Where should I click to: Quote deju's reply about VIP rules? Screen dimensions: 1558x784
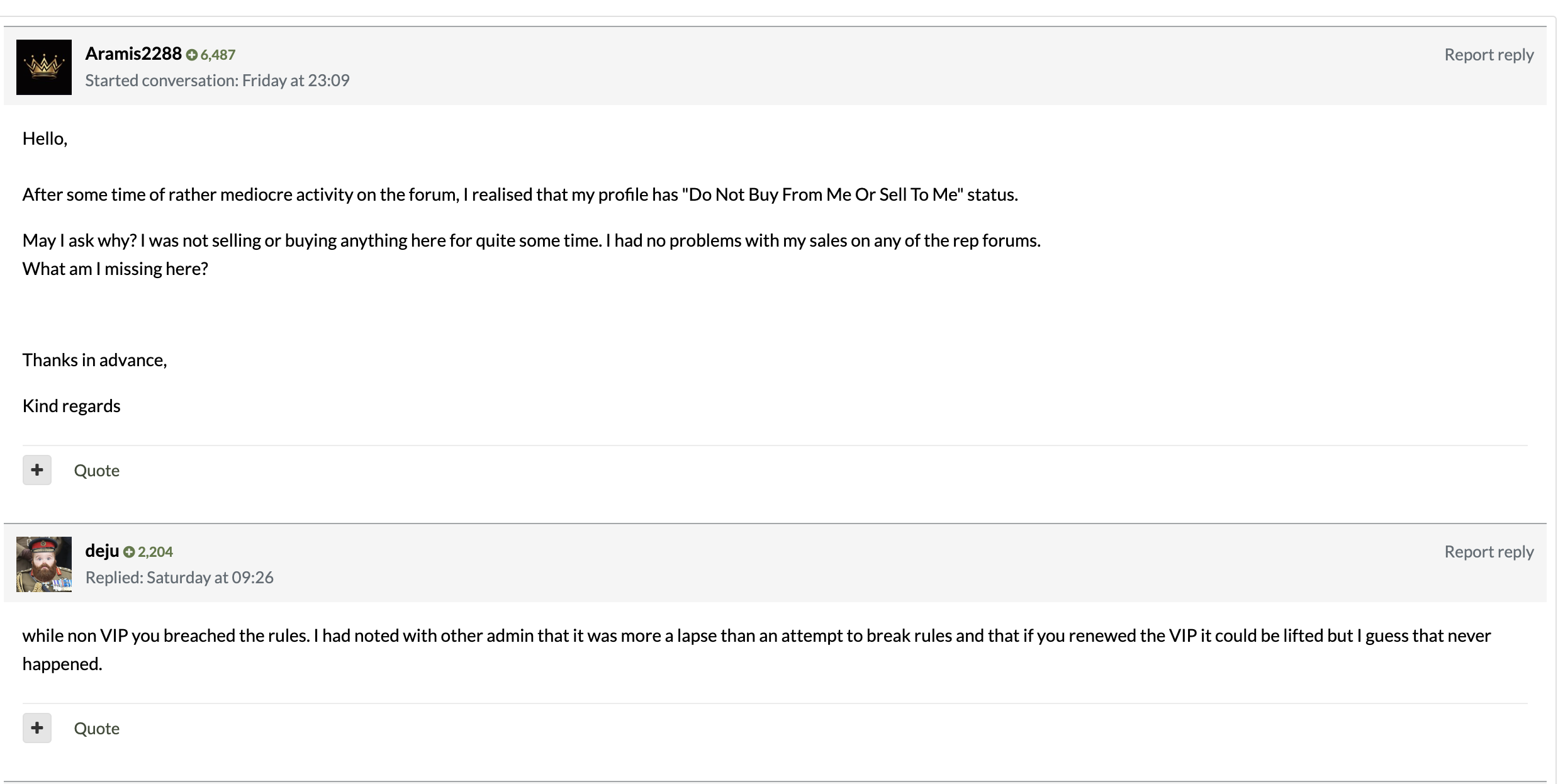click(x=96, y=729)
